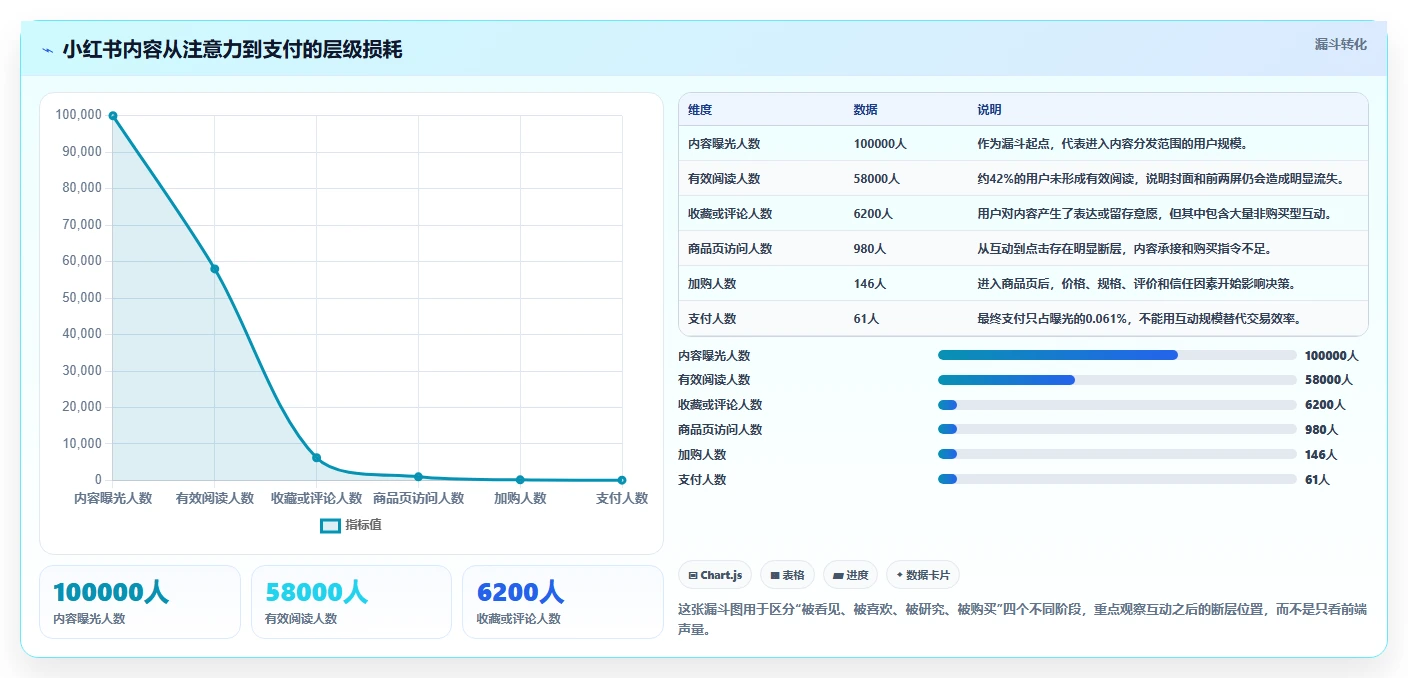1408x678 pixels.
Task: Select table cell 收藏或评论人数
Action: [730, 214]
